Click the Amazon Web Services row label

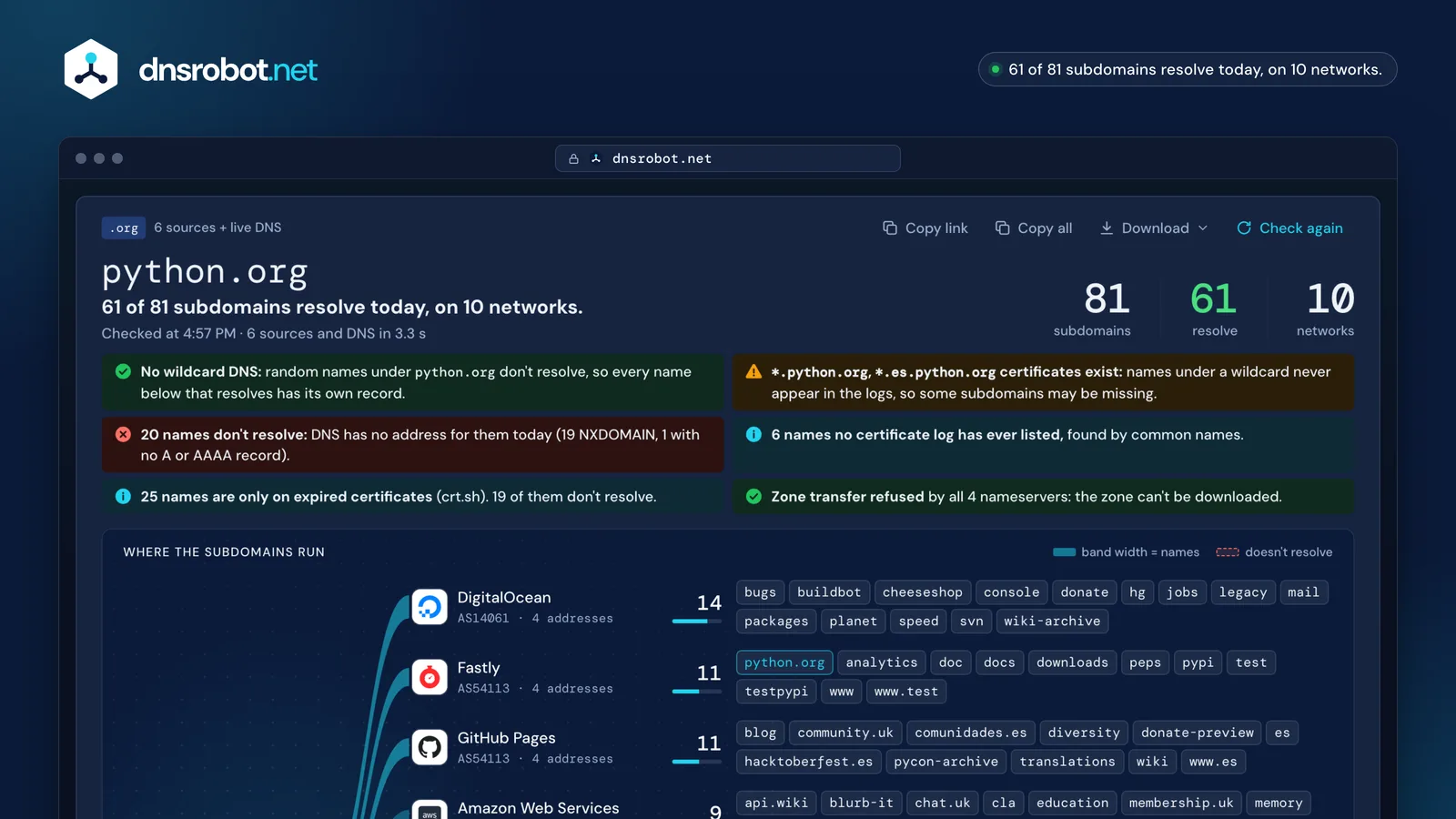coord(538,808)
